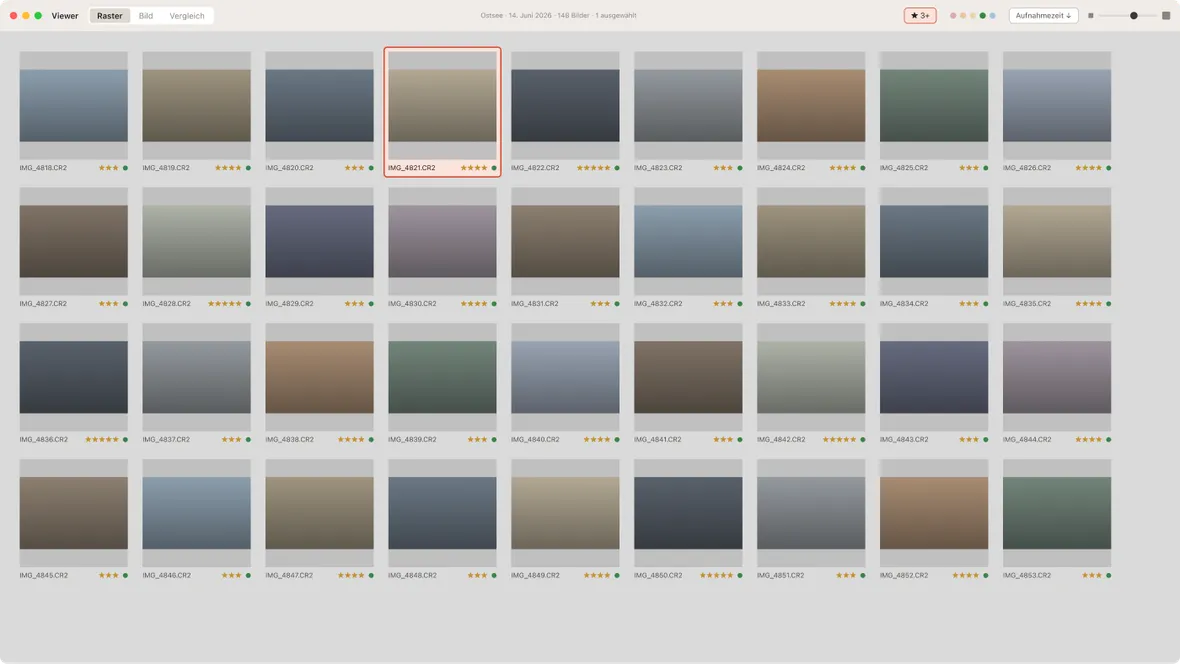The image size is (1180, 664).
Task: Toggle the pink color label filter
Action: [953, 16]
